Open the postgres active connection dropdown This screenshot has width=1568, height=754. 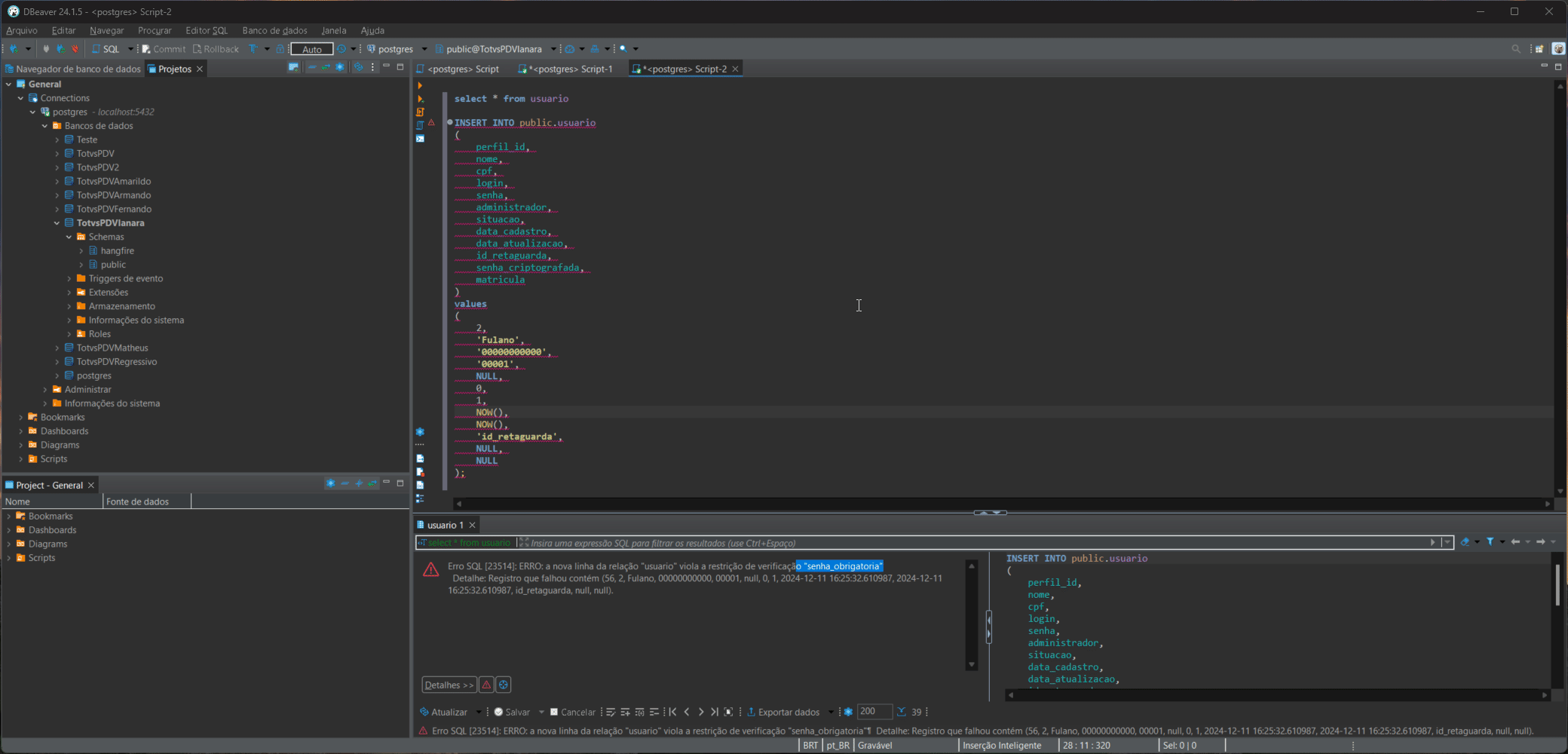pyautogui.click(x=397, y=49)
